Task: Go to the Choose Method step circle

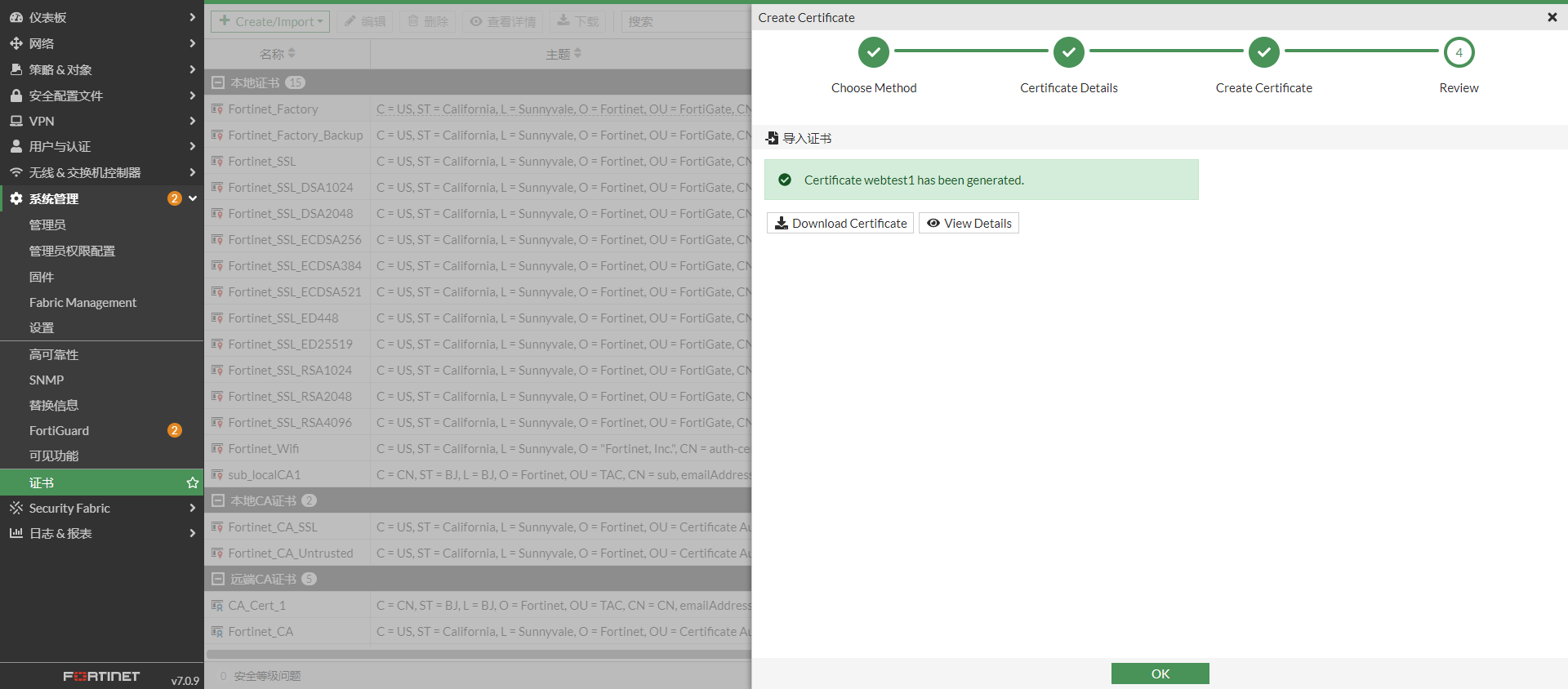Action: tap(874, 52)
